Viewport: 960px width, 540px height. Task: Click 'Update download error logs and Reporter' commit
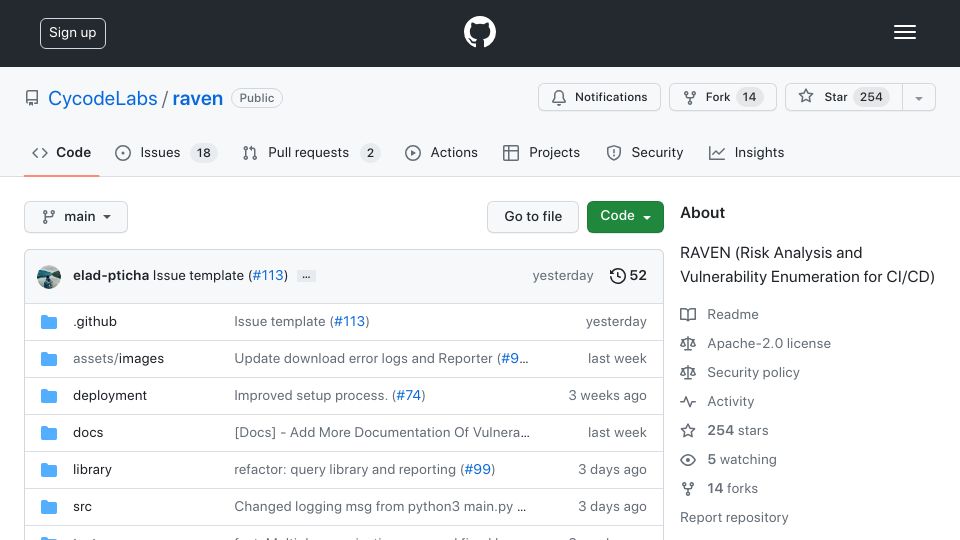363,358
